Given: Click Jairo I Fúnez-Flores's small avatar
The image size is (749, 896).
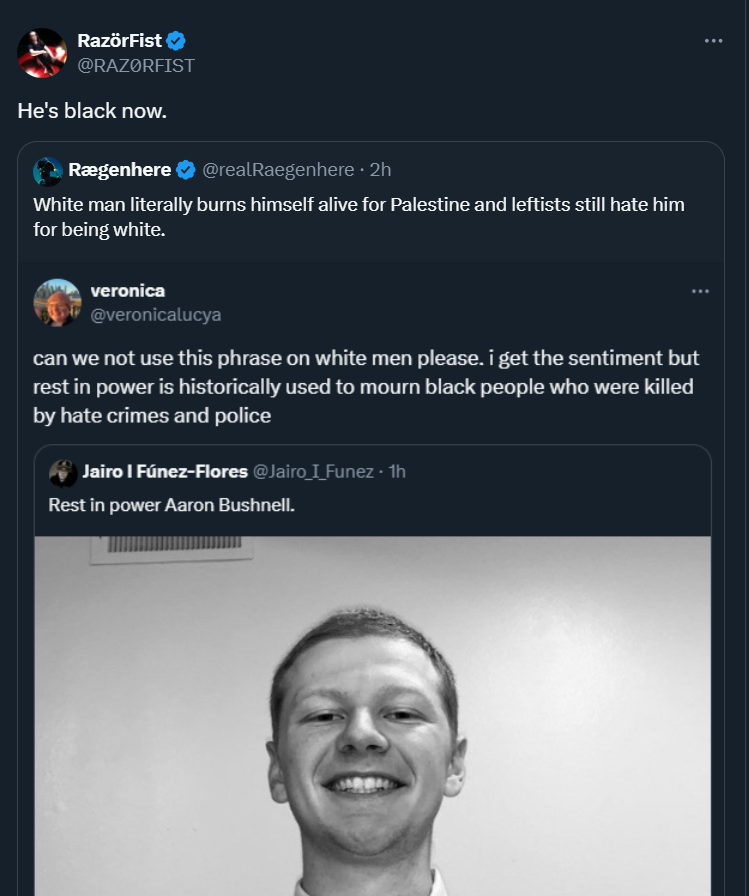Looking at the screenshot, I should click(x=63, y=472).
